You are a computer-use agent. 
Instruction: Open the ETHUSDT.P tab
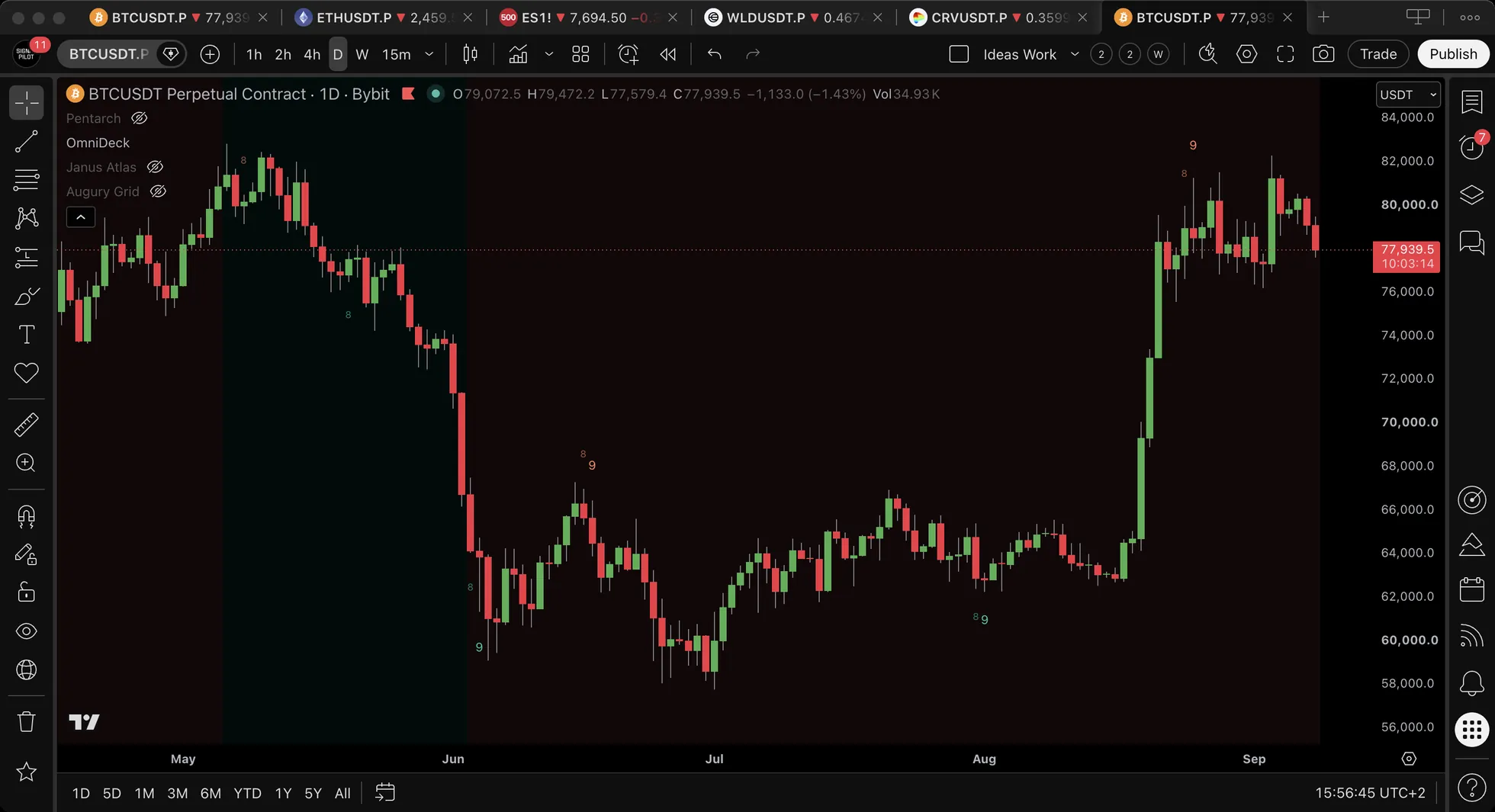(384, 18)
